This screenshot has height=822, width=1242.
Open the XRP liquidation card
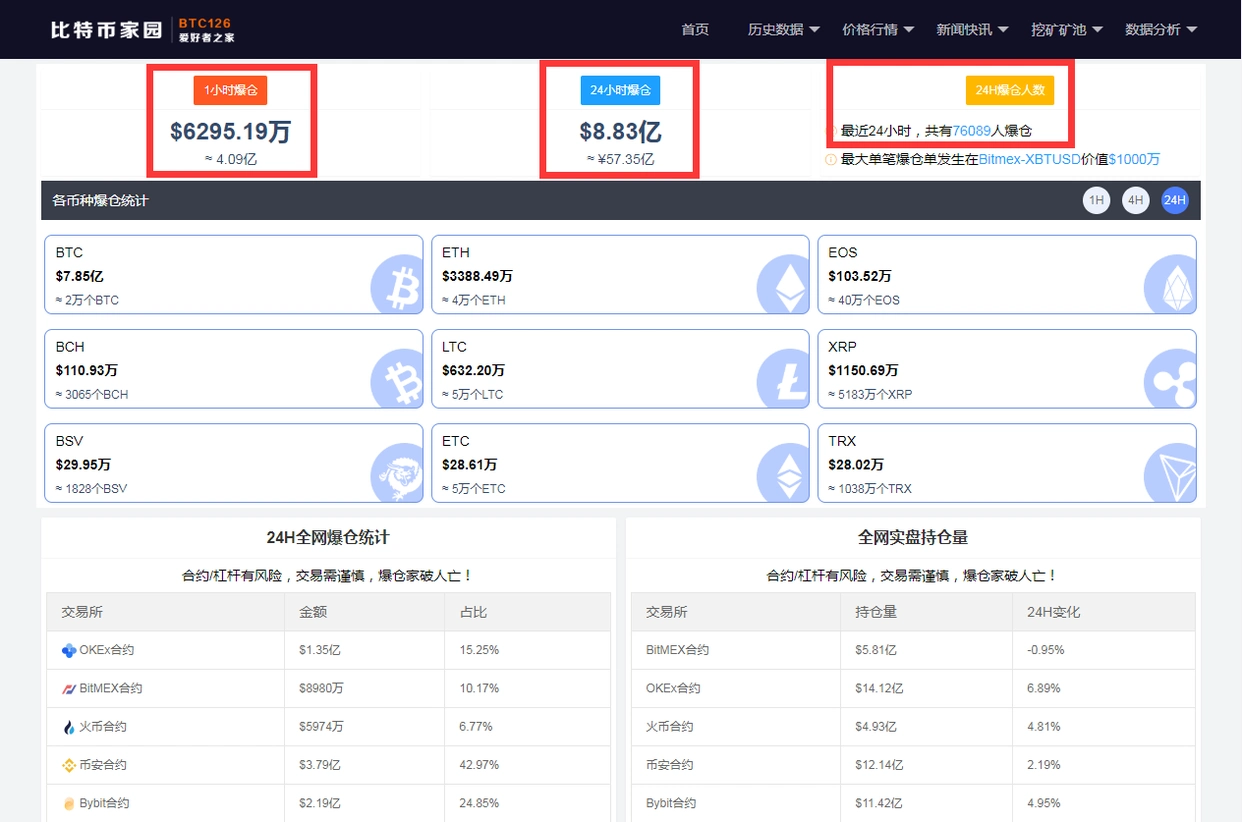(x=1007, y=369)
